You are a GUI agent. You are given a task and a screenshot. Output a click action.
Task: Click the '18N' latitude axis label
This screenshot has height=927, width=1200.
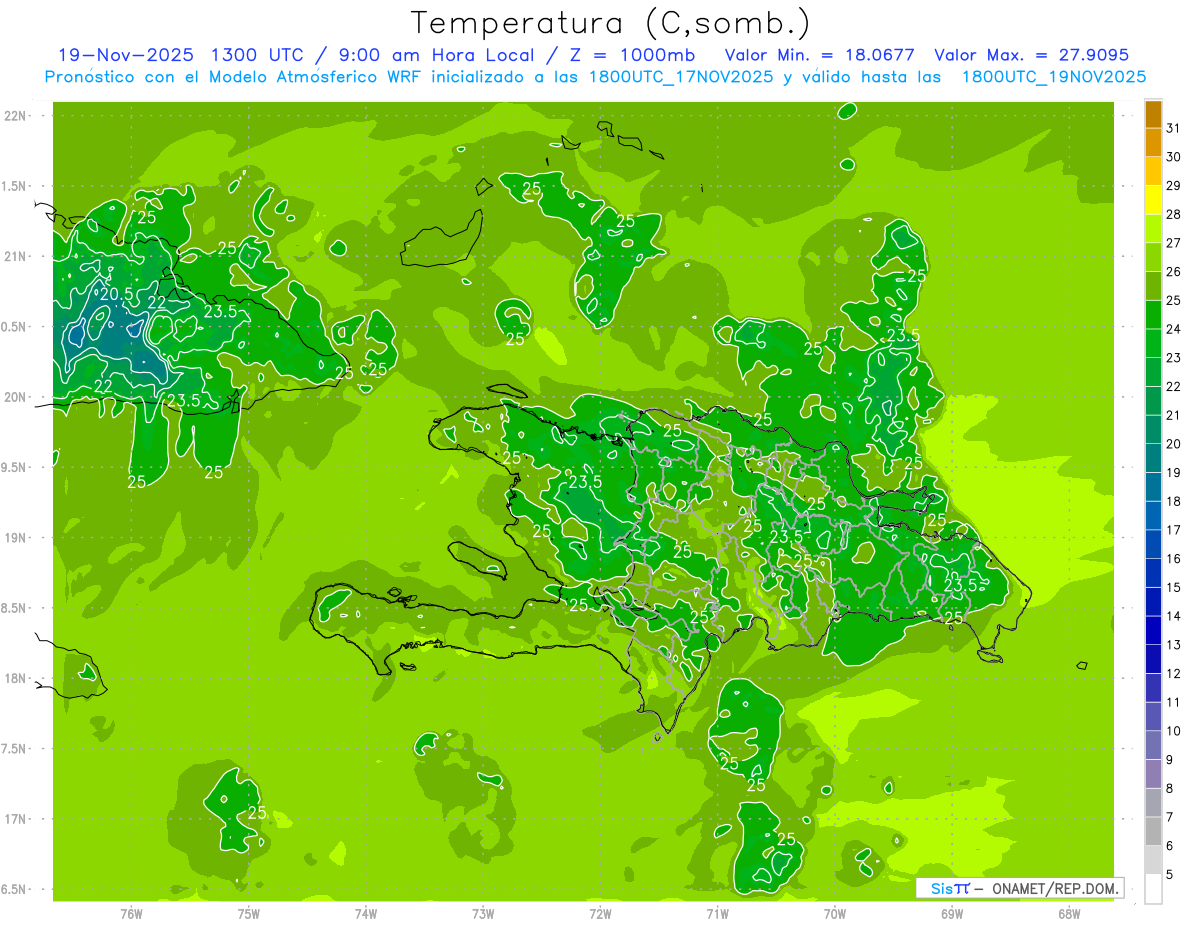[x=16, y=678]
